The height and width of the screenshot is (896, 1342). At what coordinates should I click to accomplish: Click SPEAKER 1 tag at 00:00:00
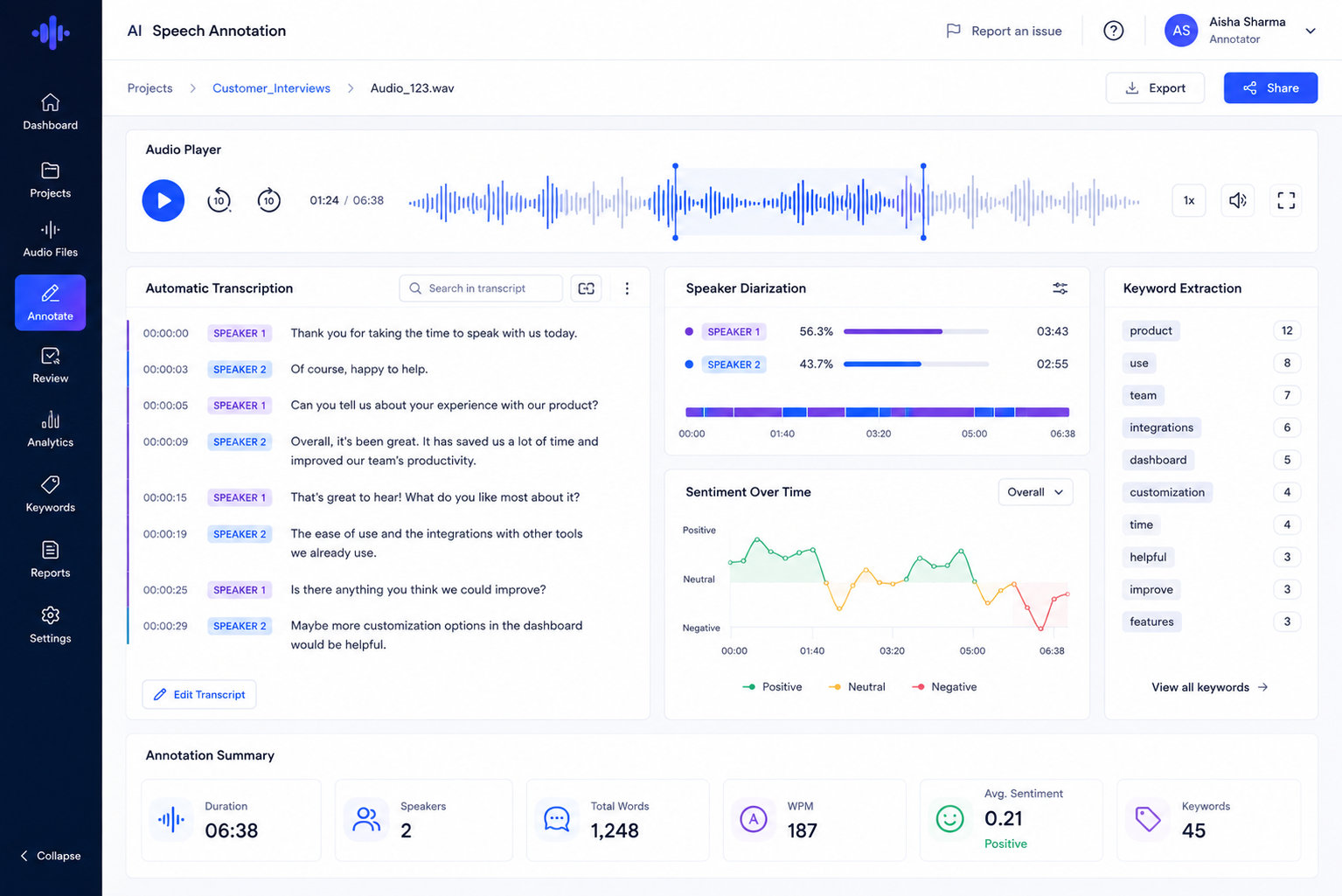[240, 333]
